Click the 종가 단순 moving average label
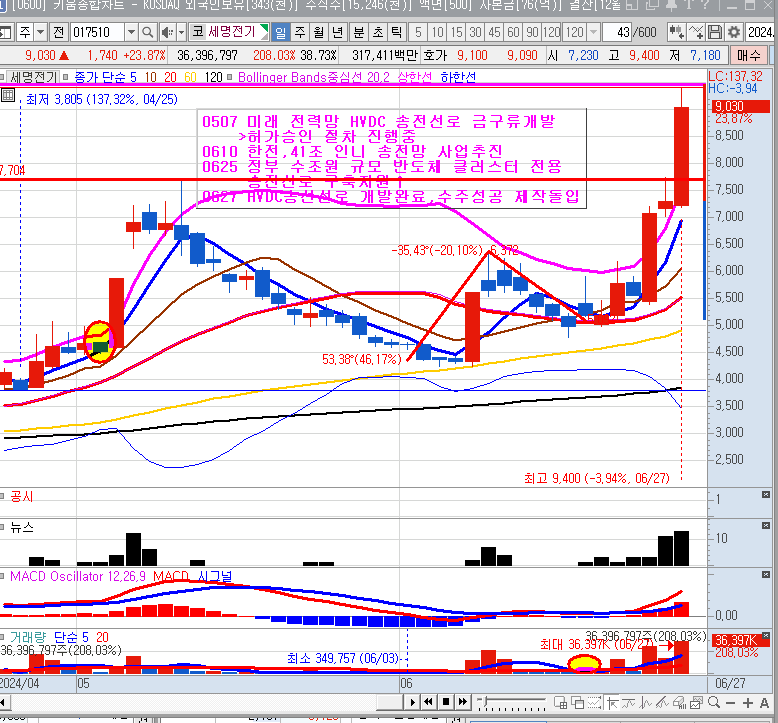Image resolution: width=778 pixels, height=723 pixels. (105, 77)
